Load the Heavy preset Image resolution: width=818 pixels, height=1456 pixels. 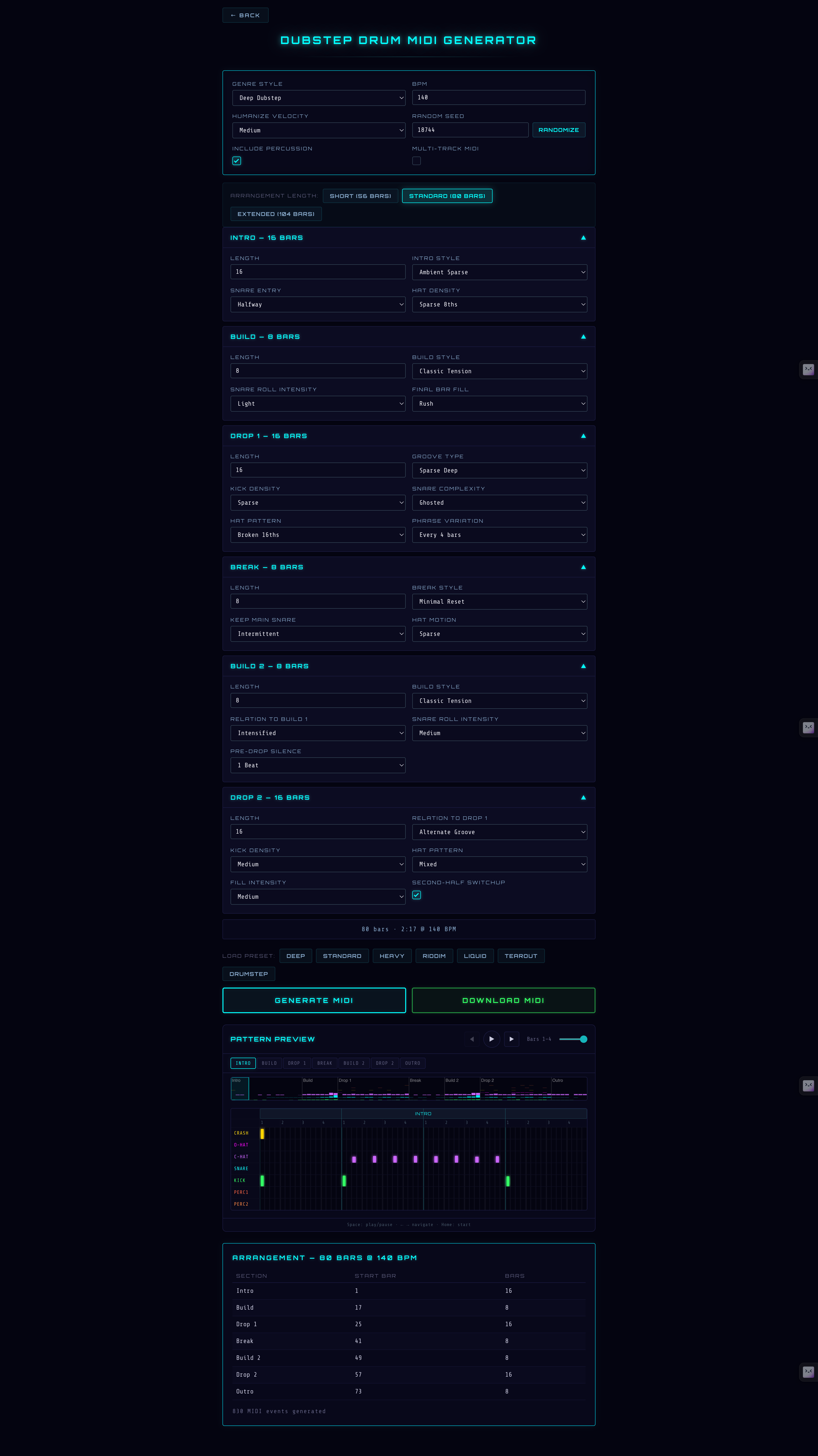coord(392,956)
